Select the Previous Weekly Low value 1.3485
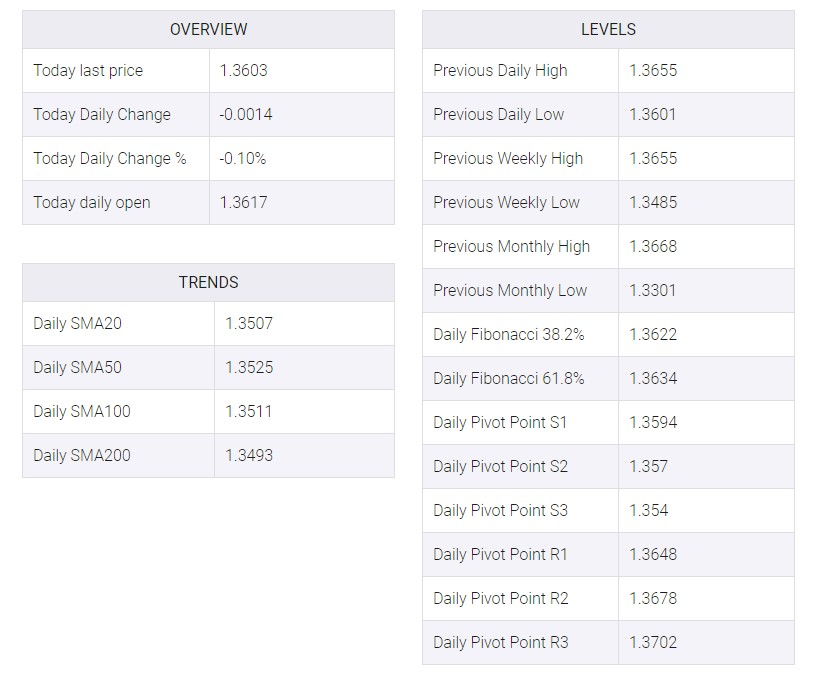Viewport: 815px width, 681px height. (x=653, y=202)
